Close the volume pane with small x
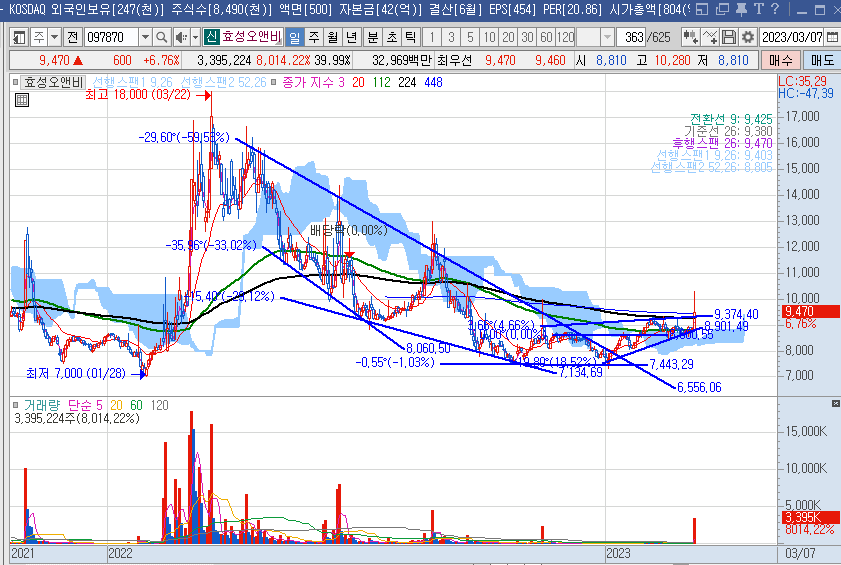The image size is (841, 565). point(835,403)
